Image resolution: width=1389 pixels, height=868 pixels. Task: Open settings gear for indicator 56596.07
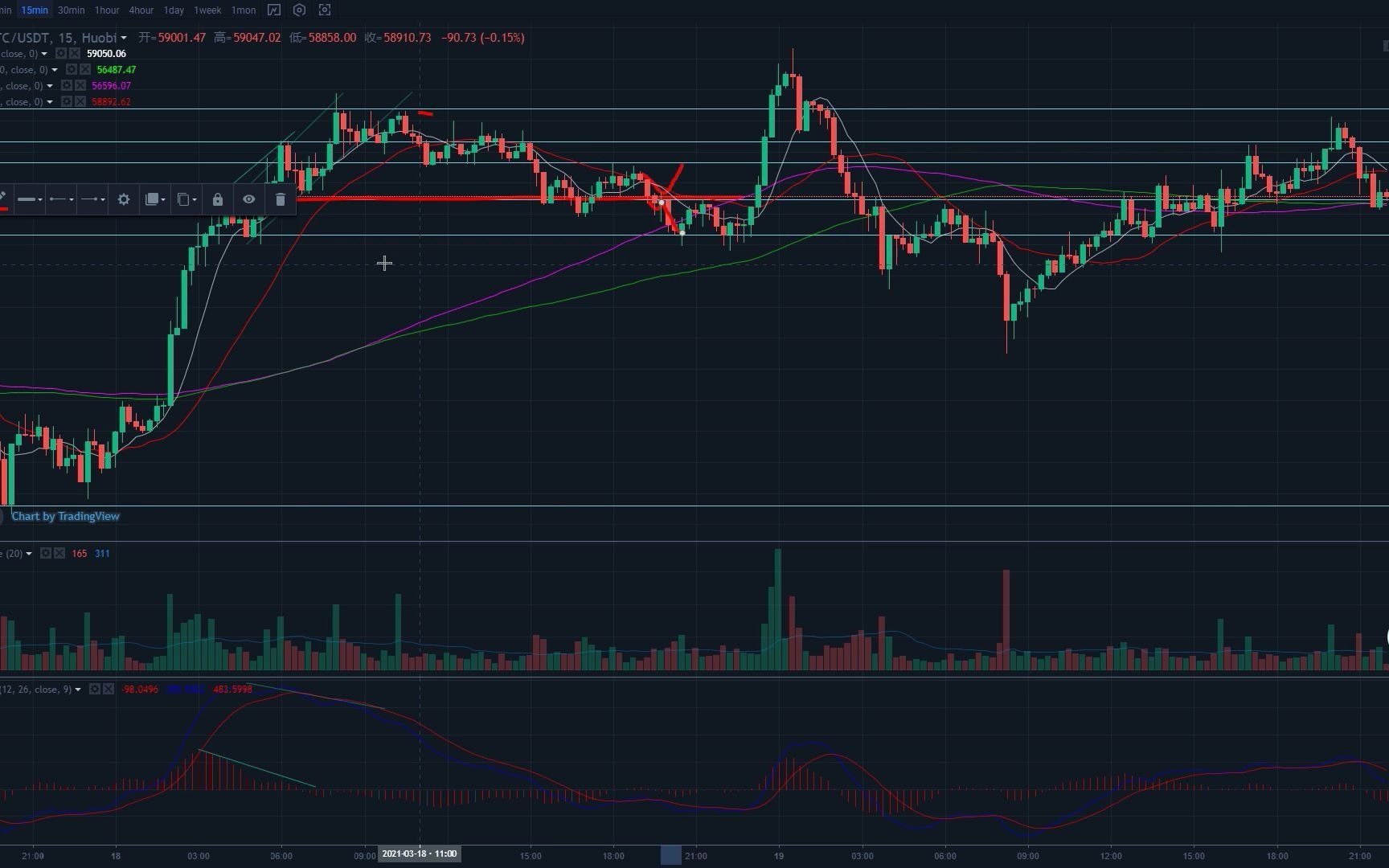point(68,86)
